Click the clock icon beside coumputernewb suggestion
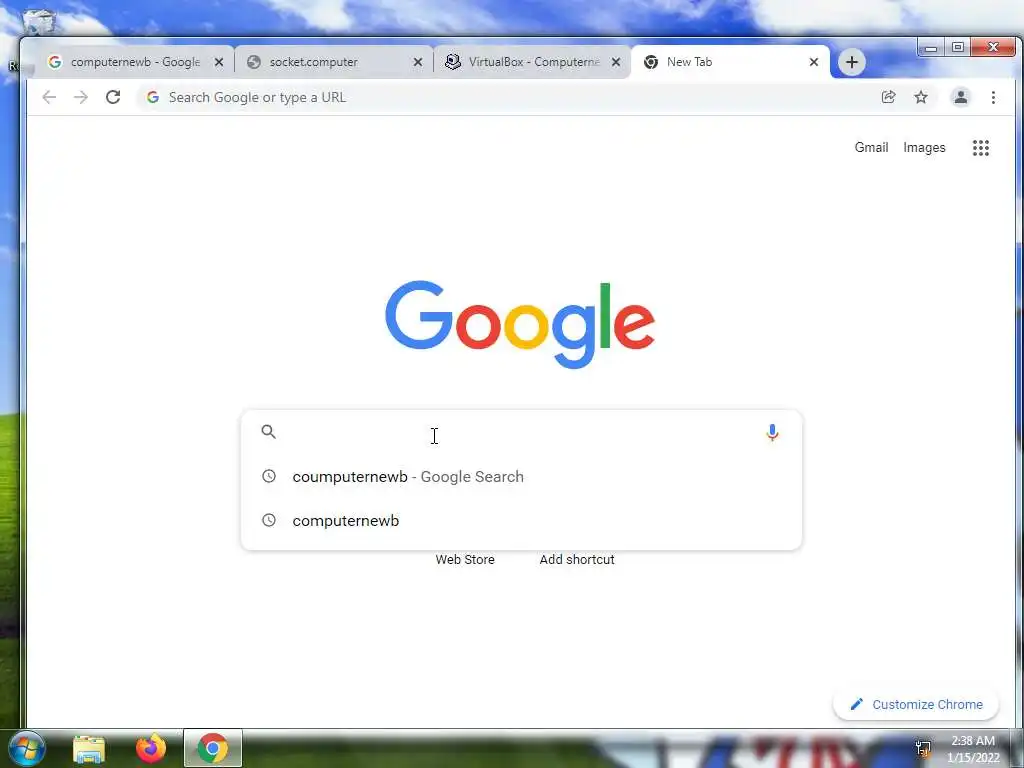 [x=268, y=476]
